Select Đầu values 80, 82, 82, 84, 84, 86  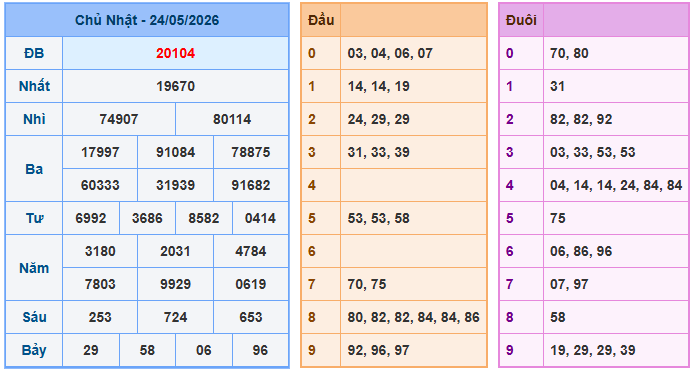pyautogui.click(x=414, y=317)
